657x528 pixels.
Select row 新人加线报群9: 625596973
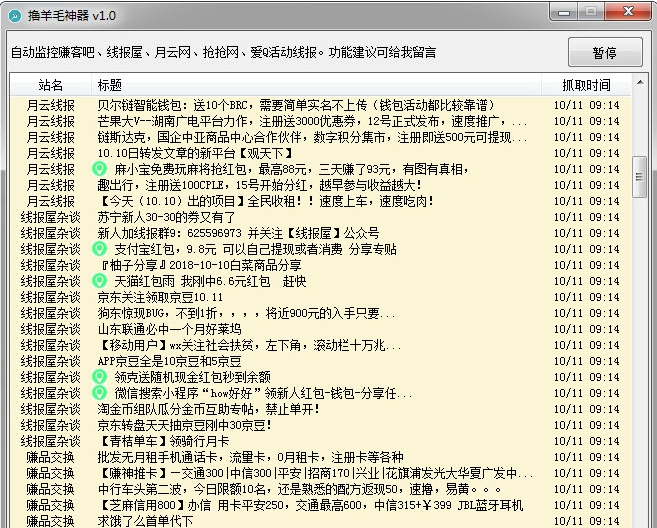coord(321,233)
